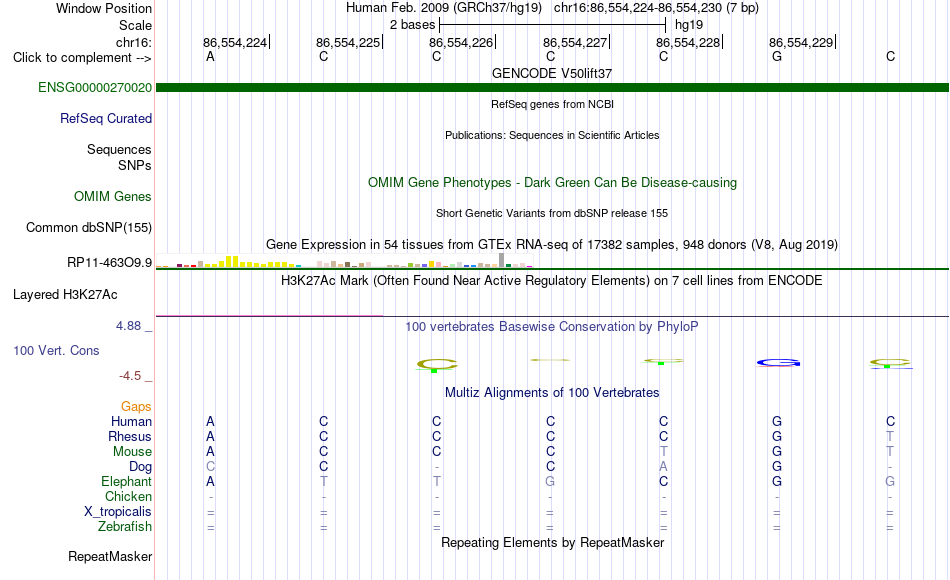
Task: Click 'Repeating Elements by RepeatMasker' title
Action: [x=552, y=542]
